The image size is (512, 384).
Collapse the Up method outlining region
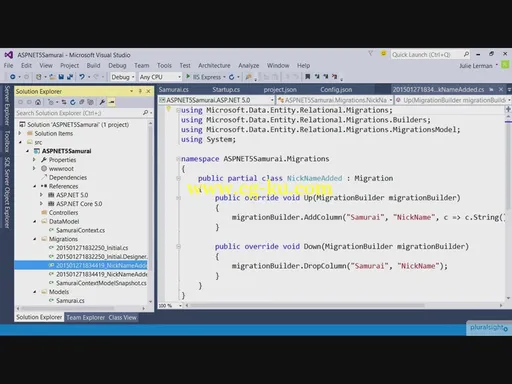[178, 198]
